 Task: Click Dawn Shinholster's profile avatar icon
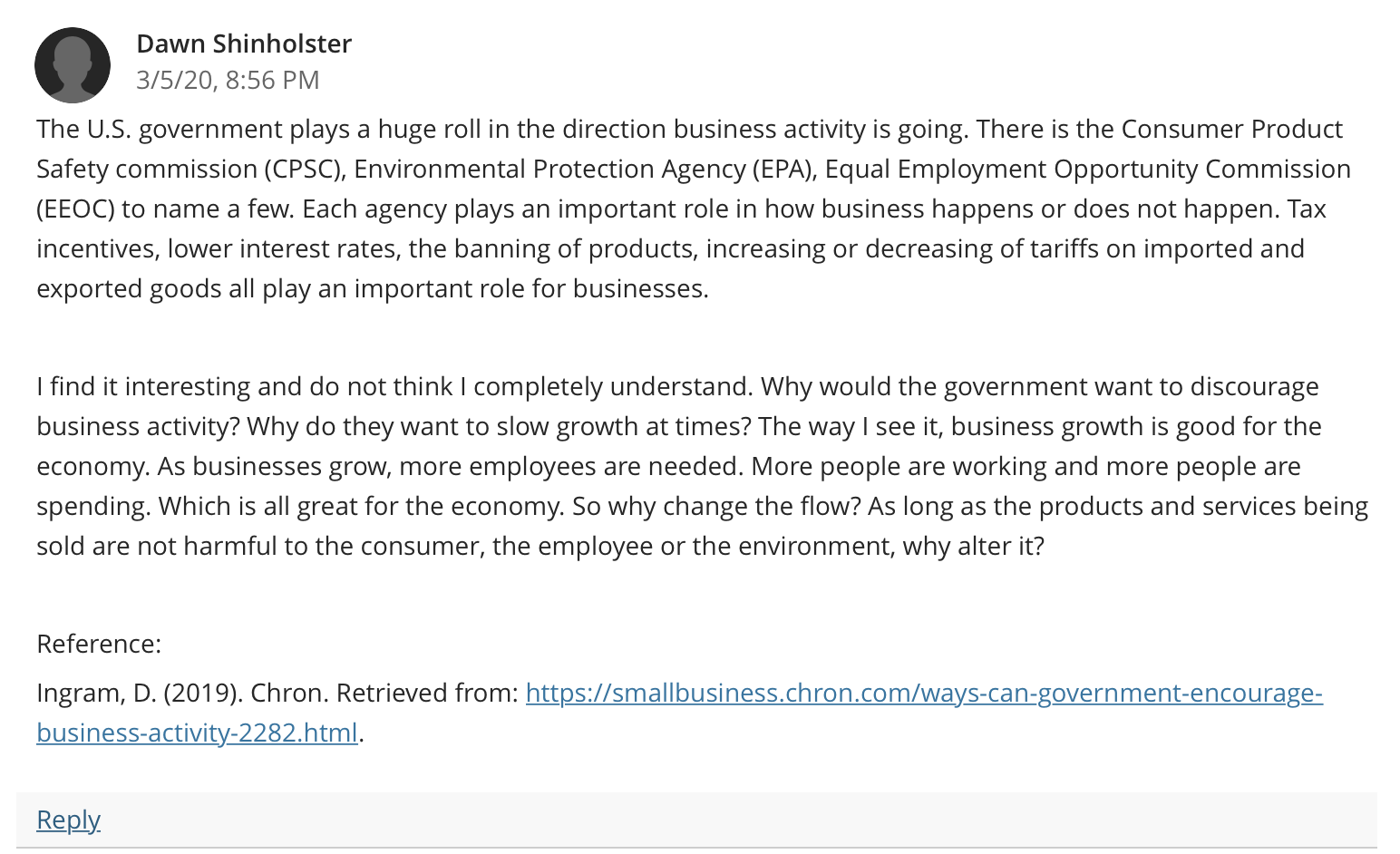[73, 65]
